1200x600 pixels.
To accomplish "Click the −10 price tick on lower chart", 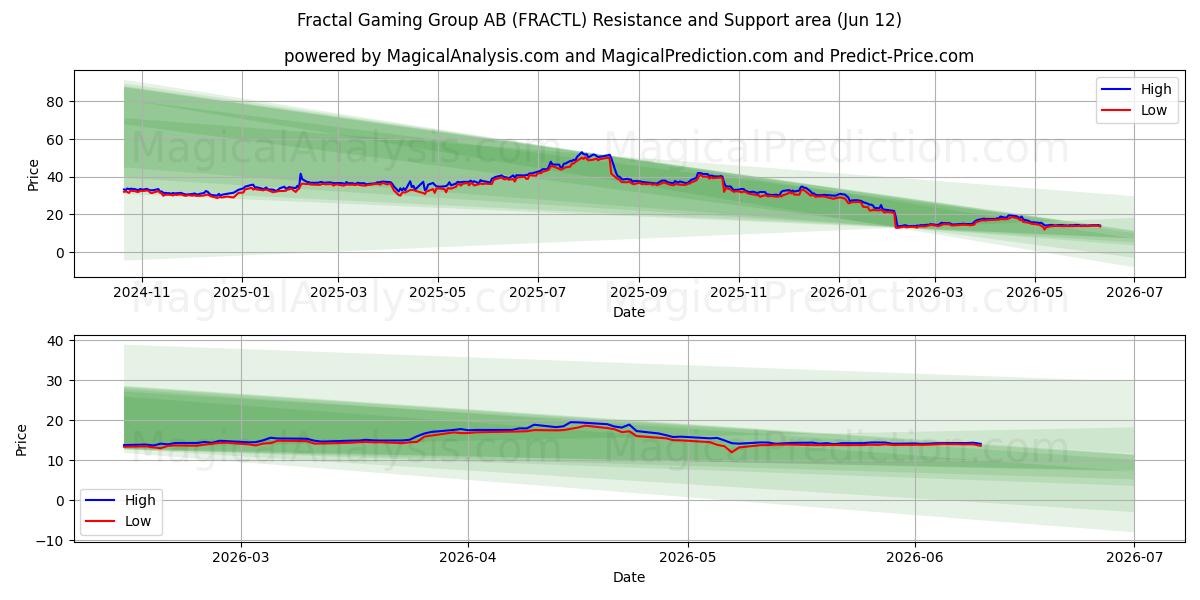I will coord(50,541).
